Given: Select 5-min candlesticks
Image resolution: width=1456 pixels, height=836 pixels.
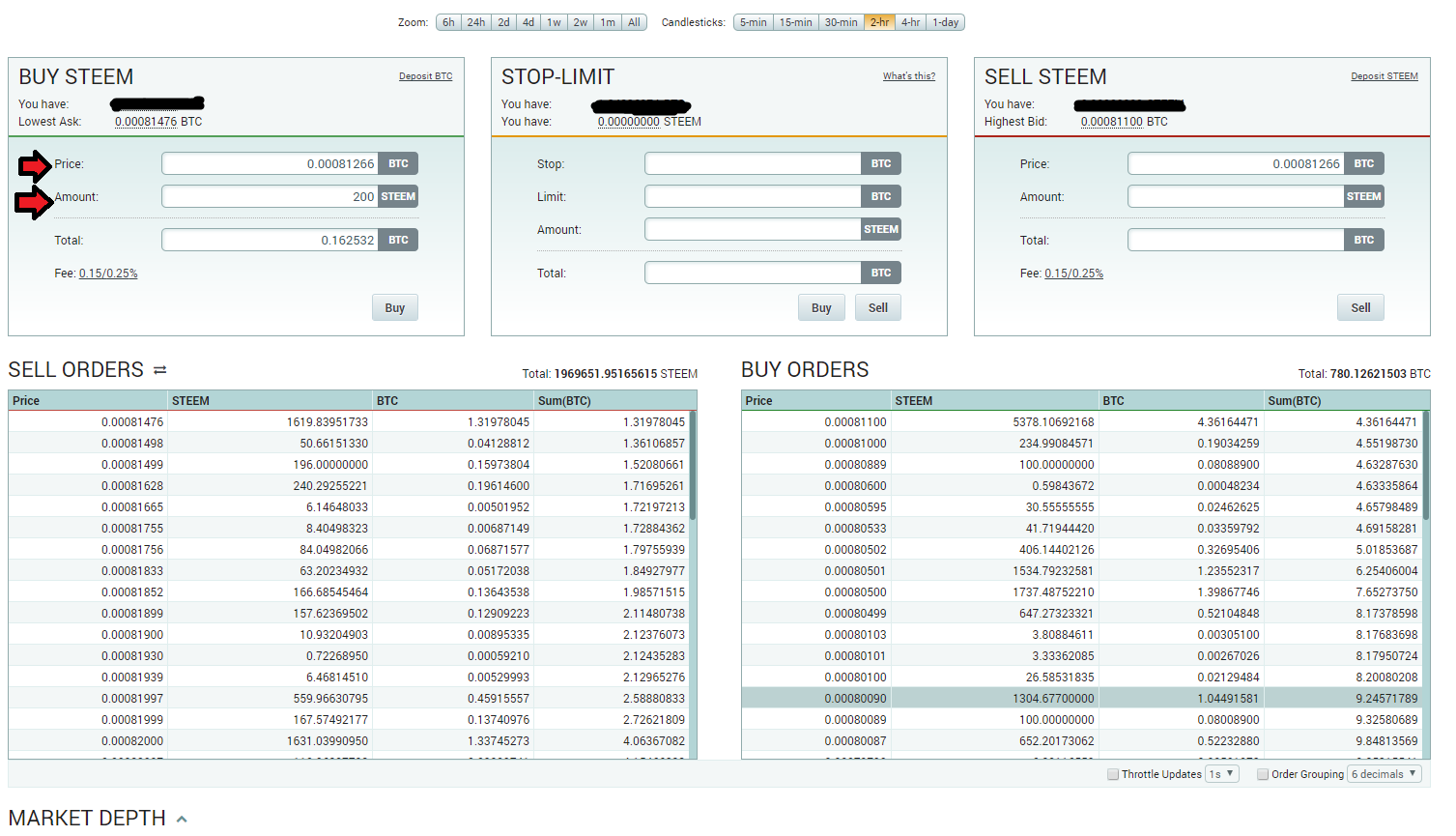Looking at the screenshot, I should pyautogui.click(x=754, y=22).
